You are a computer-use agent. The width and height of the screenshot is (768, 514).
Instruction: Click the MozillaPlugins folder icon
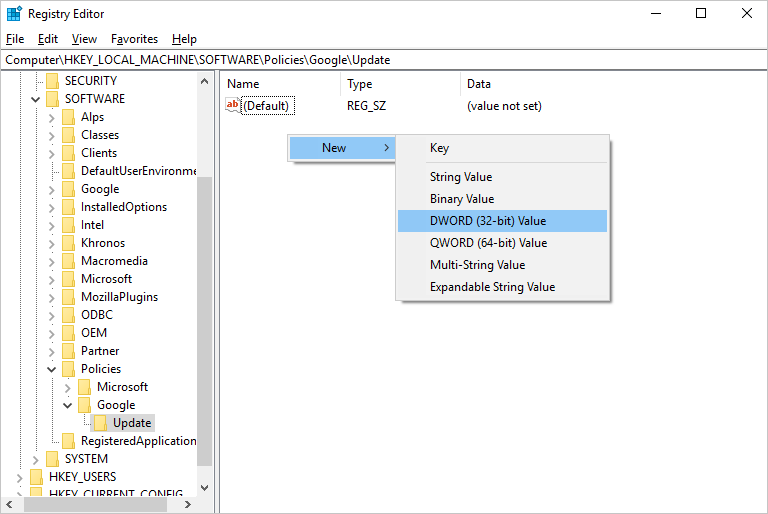pos(68,297)
